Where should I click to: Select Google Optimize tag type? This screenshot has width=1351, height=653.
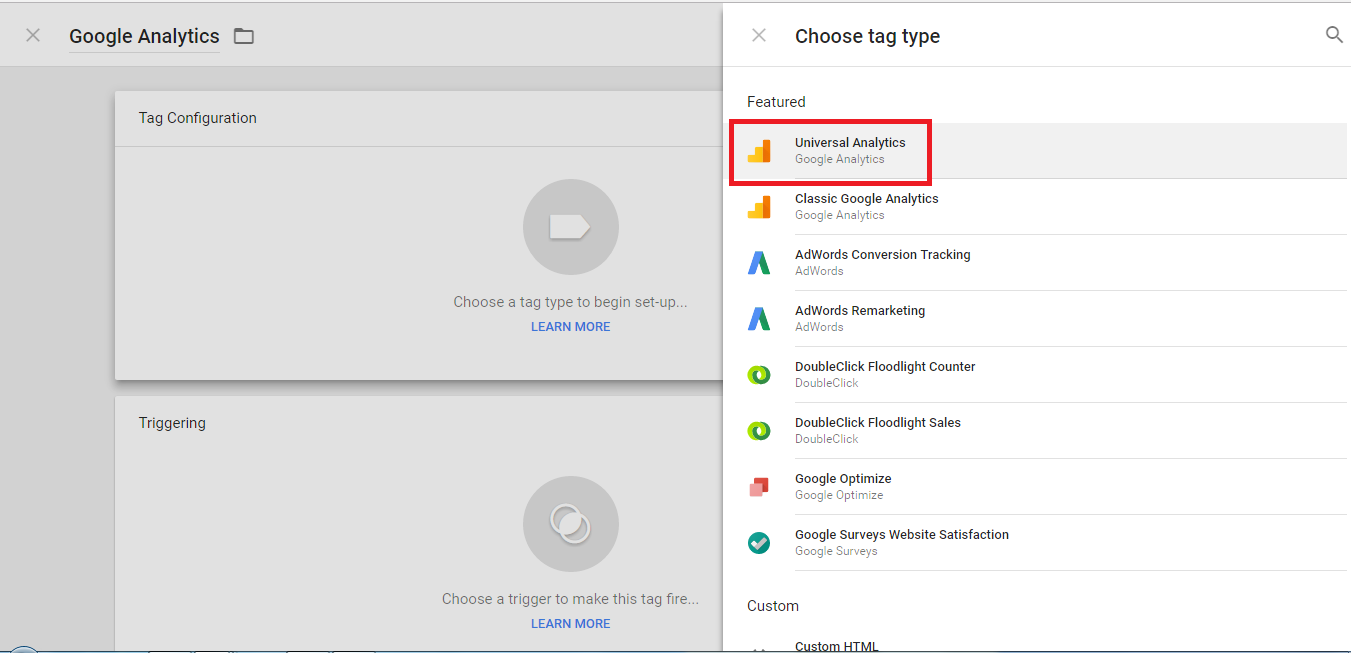click(1035, 487)
